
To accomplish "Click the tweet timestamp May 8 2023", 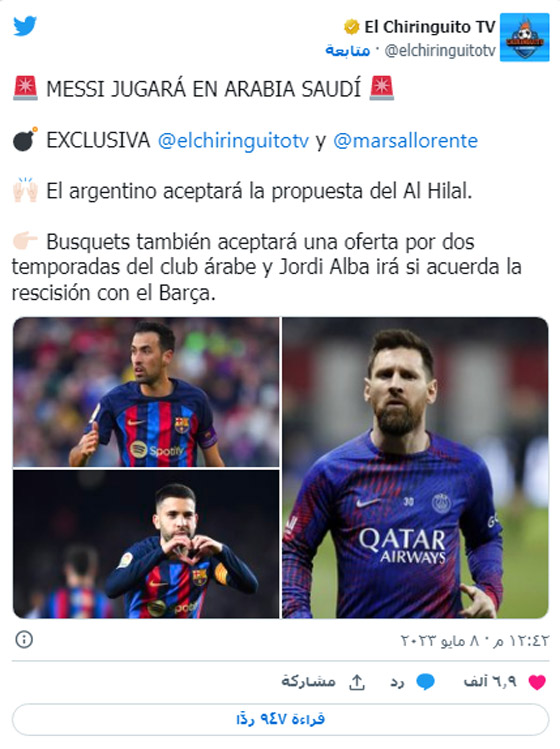I will 474,640.
